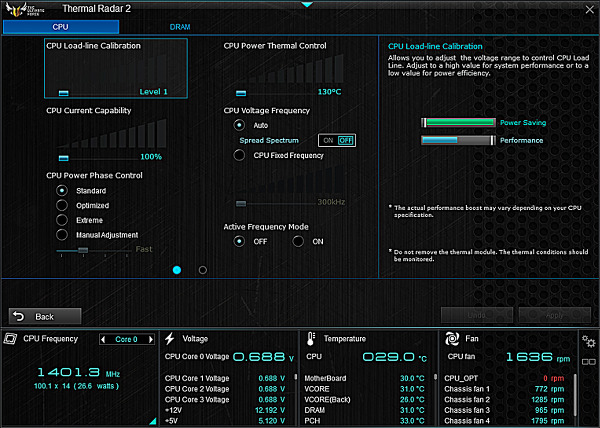600x428 pixels.
Task: Click the DRAM temperature row
Action: (365, 410)
